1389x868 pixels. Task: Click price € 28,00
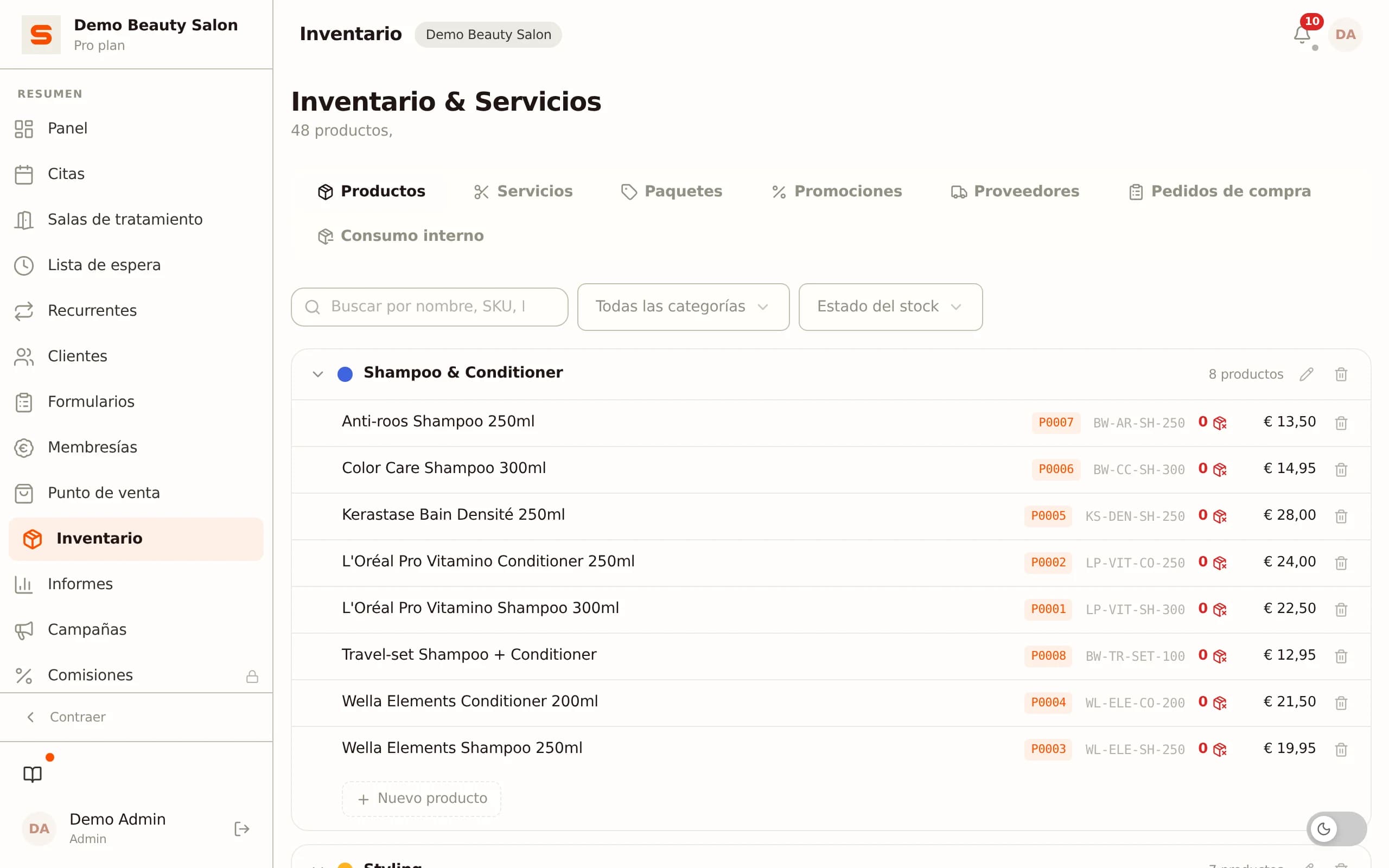pyautogui.click(x=1289, y=515)
